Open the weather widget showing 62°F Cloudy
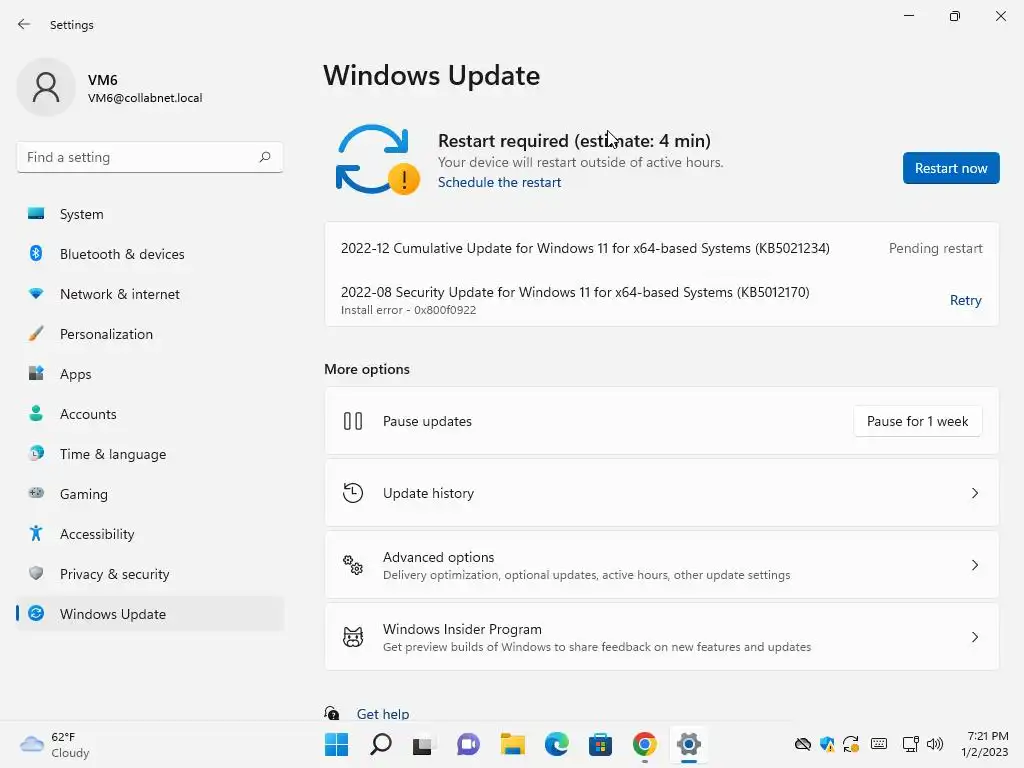The width and height of the screenshot is (1024, 768). [56, 744]
